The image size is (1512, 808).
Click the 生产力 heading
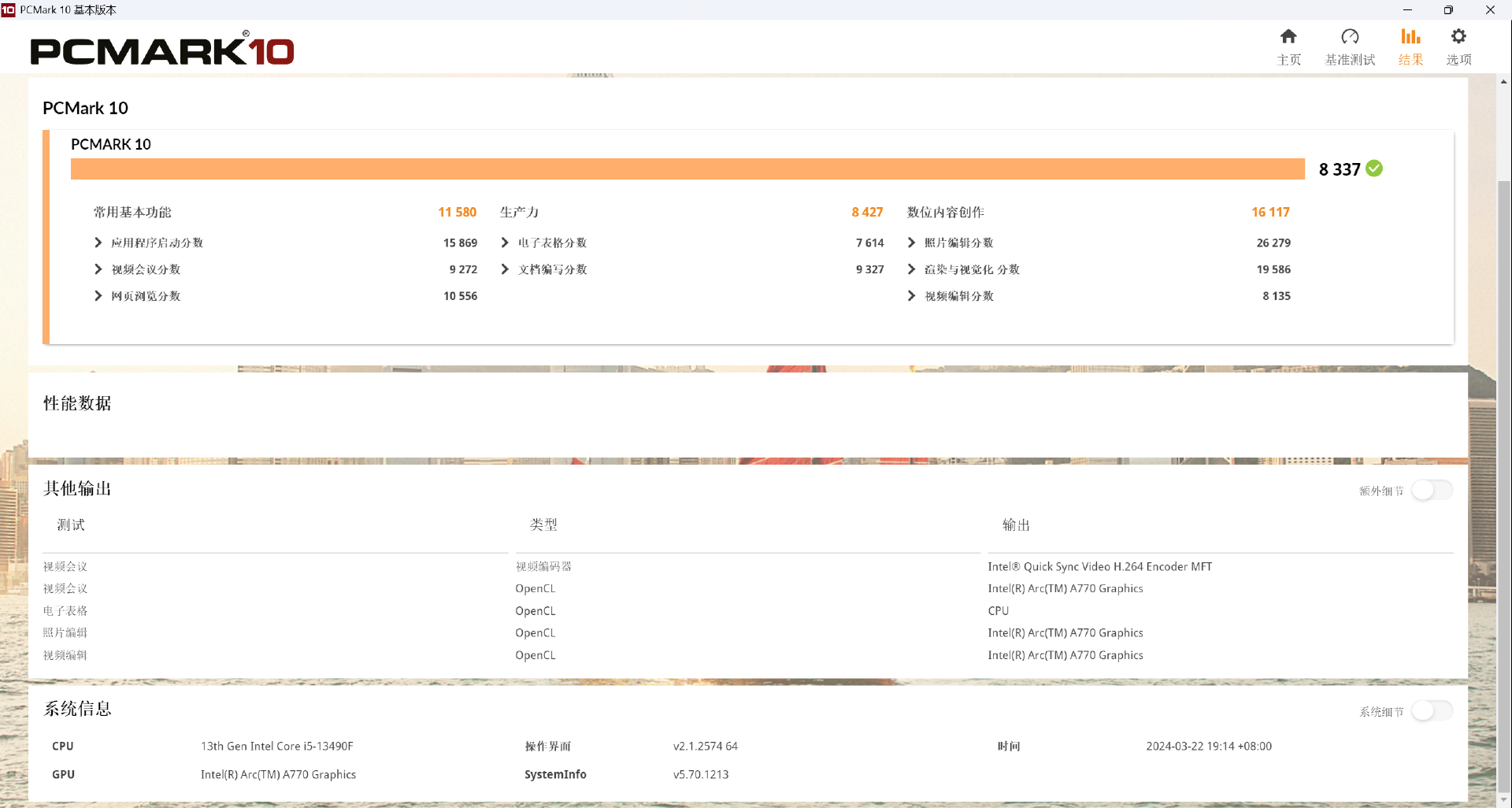tap(519, 212)
